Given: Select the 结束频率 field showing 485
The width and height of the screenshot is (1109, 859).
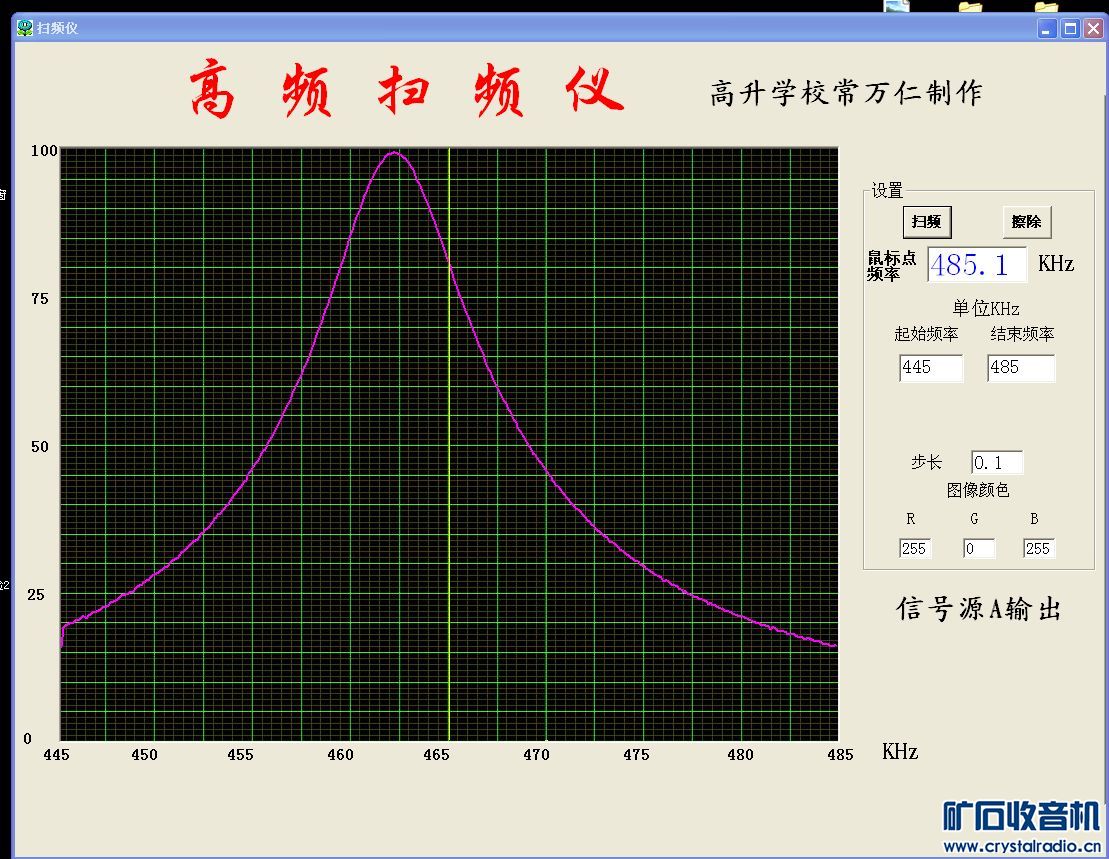Looking at the screenshot, I should point(1021,368).
